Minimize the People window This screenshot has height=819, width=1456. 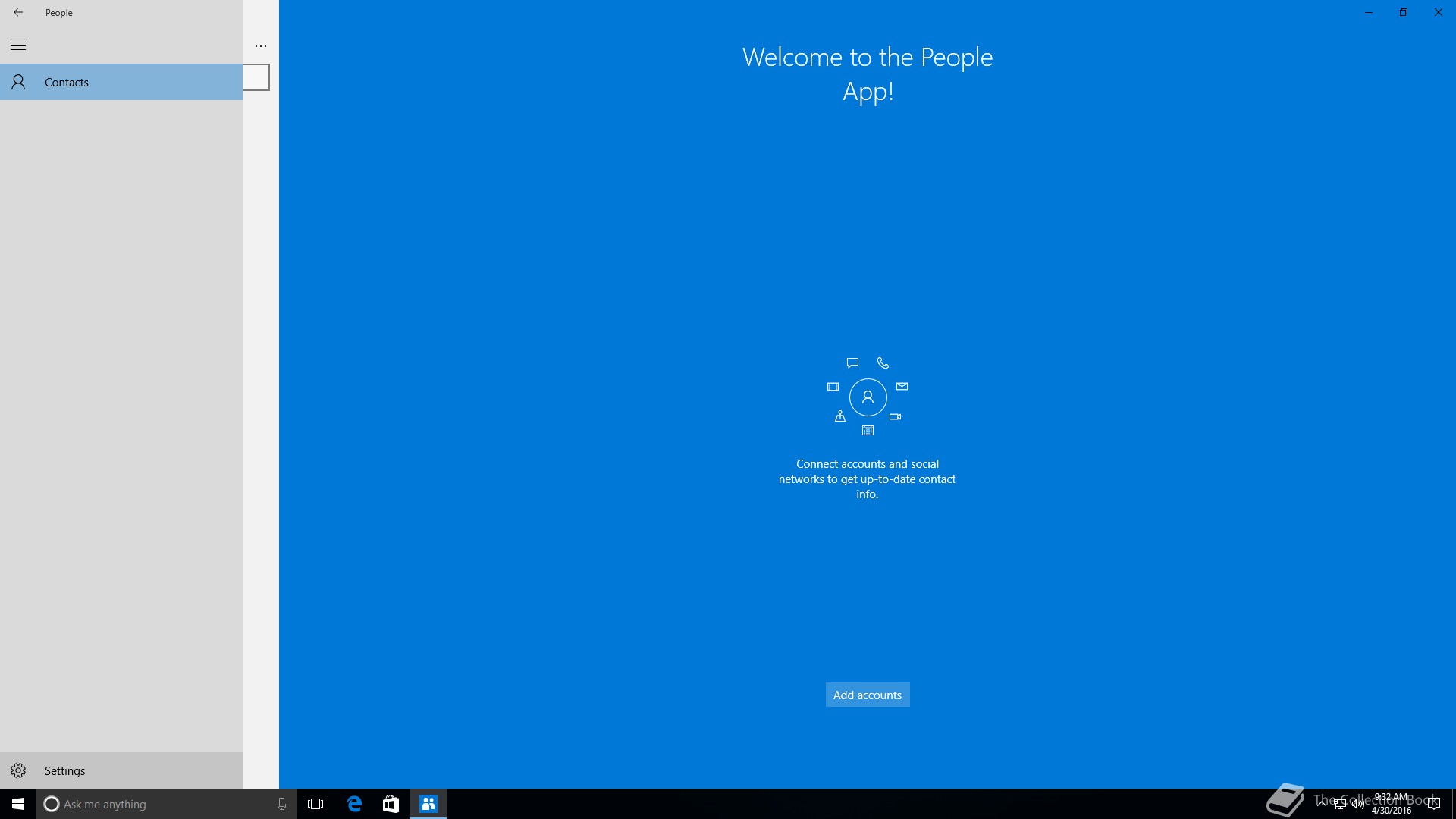(1369, 12)
